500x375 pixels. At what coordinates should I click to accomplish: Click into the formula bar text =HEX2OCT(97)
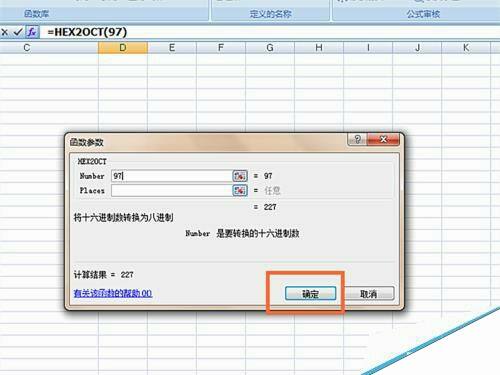(x=87, y=32)
